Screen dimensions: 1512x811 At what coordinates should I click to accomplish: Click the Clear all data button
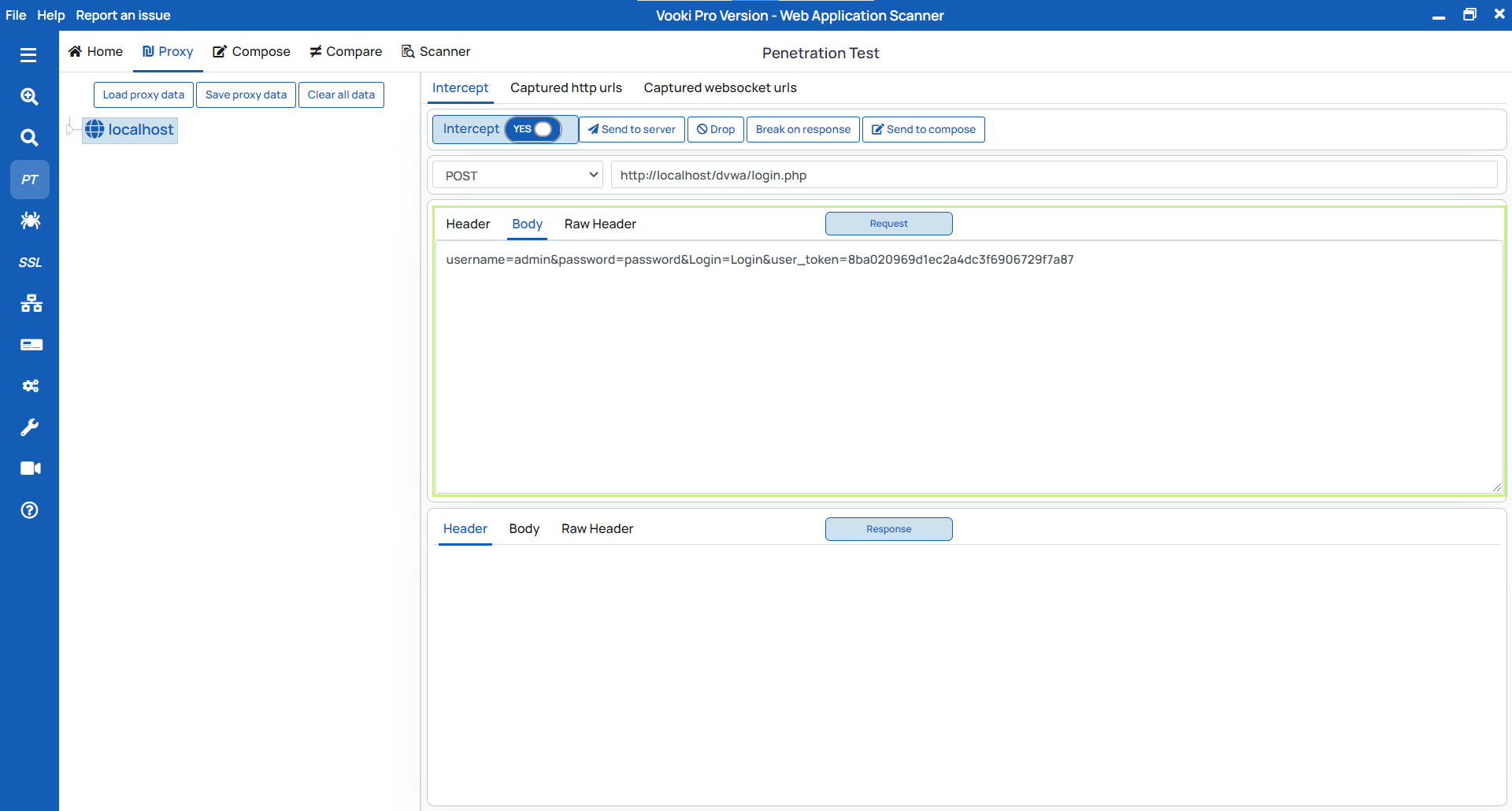341,94
